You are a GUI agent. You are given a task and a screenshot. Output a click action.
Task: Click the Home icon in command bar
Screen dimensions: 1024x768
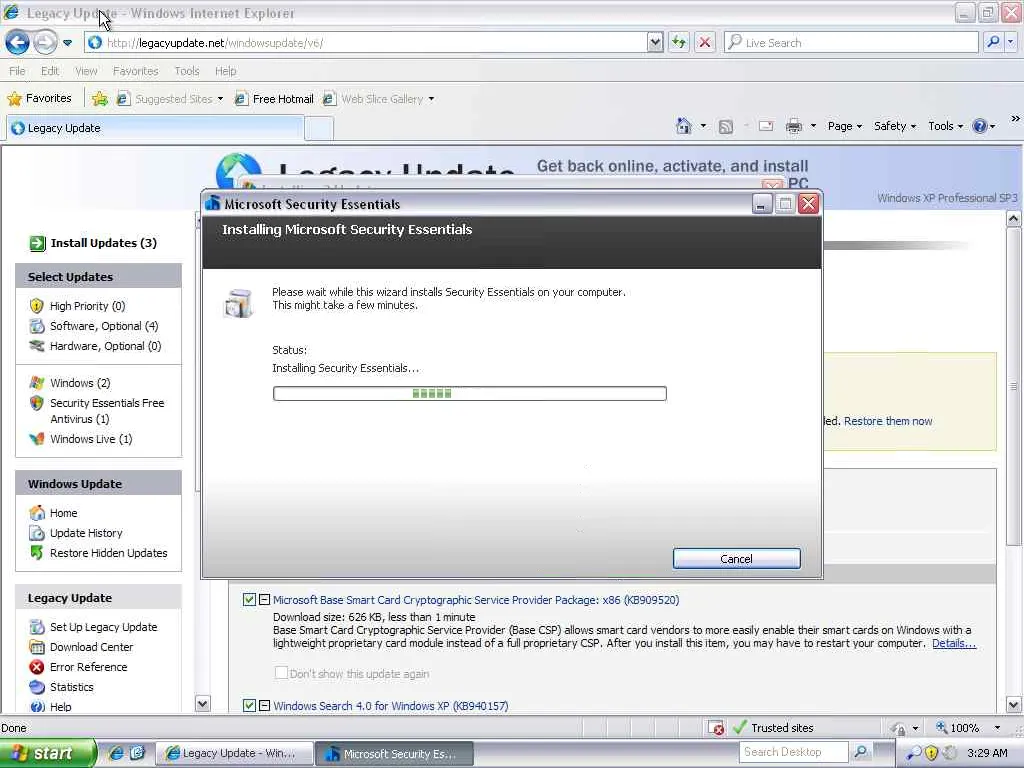click(x=683, y=126)
